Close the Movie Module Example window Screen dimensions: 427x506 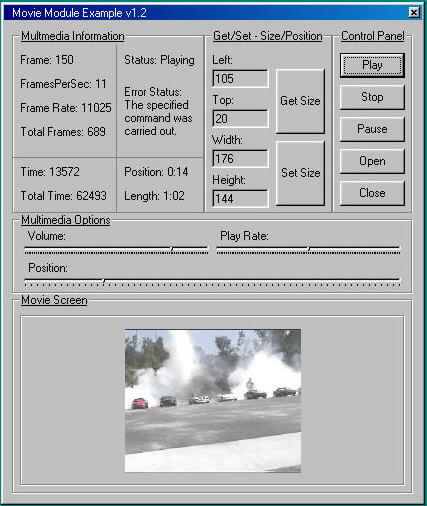414,13
